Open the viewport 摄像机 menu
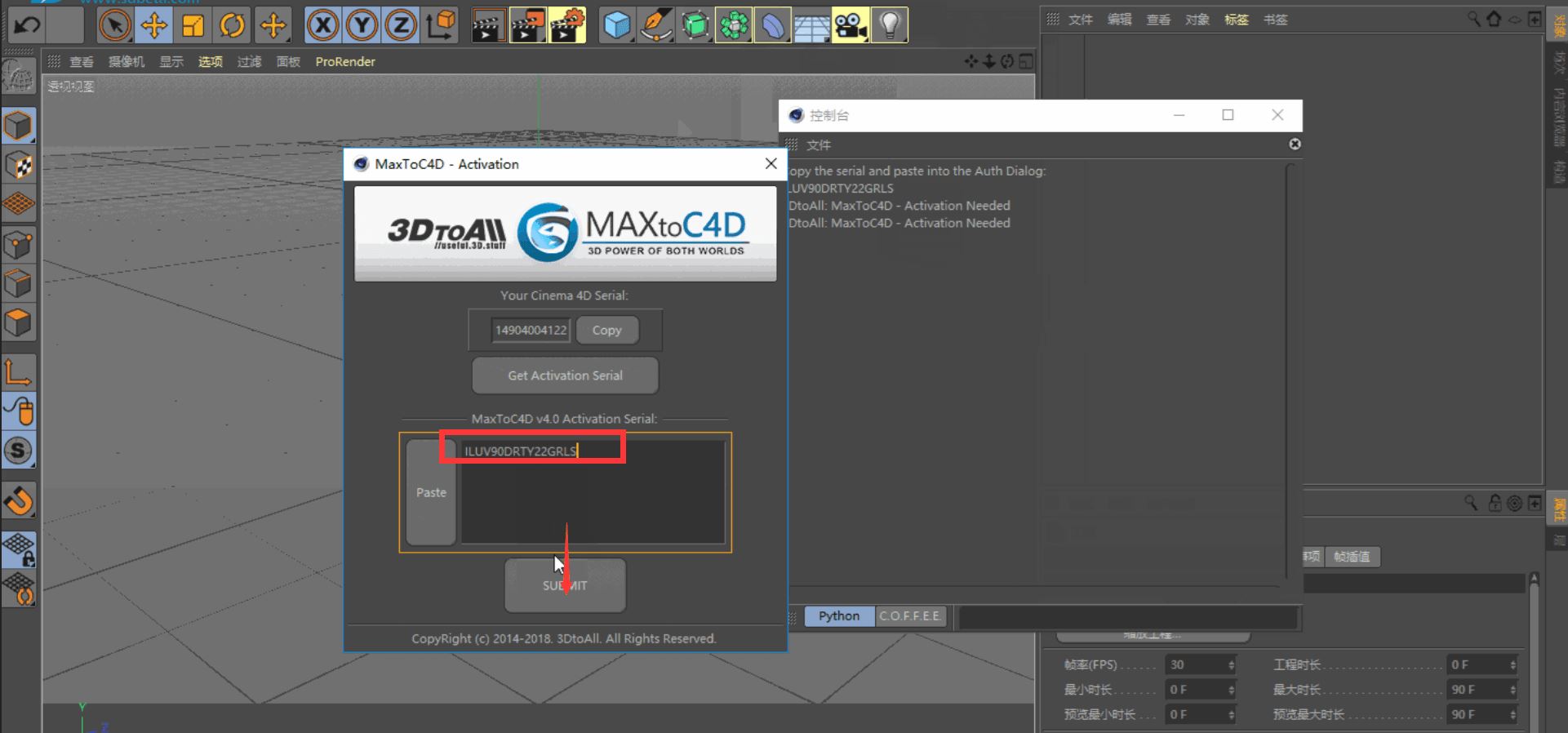 pos(127,61)
